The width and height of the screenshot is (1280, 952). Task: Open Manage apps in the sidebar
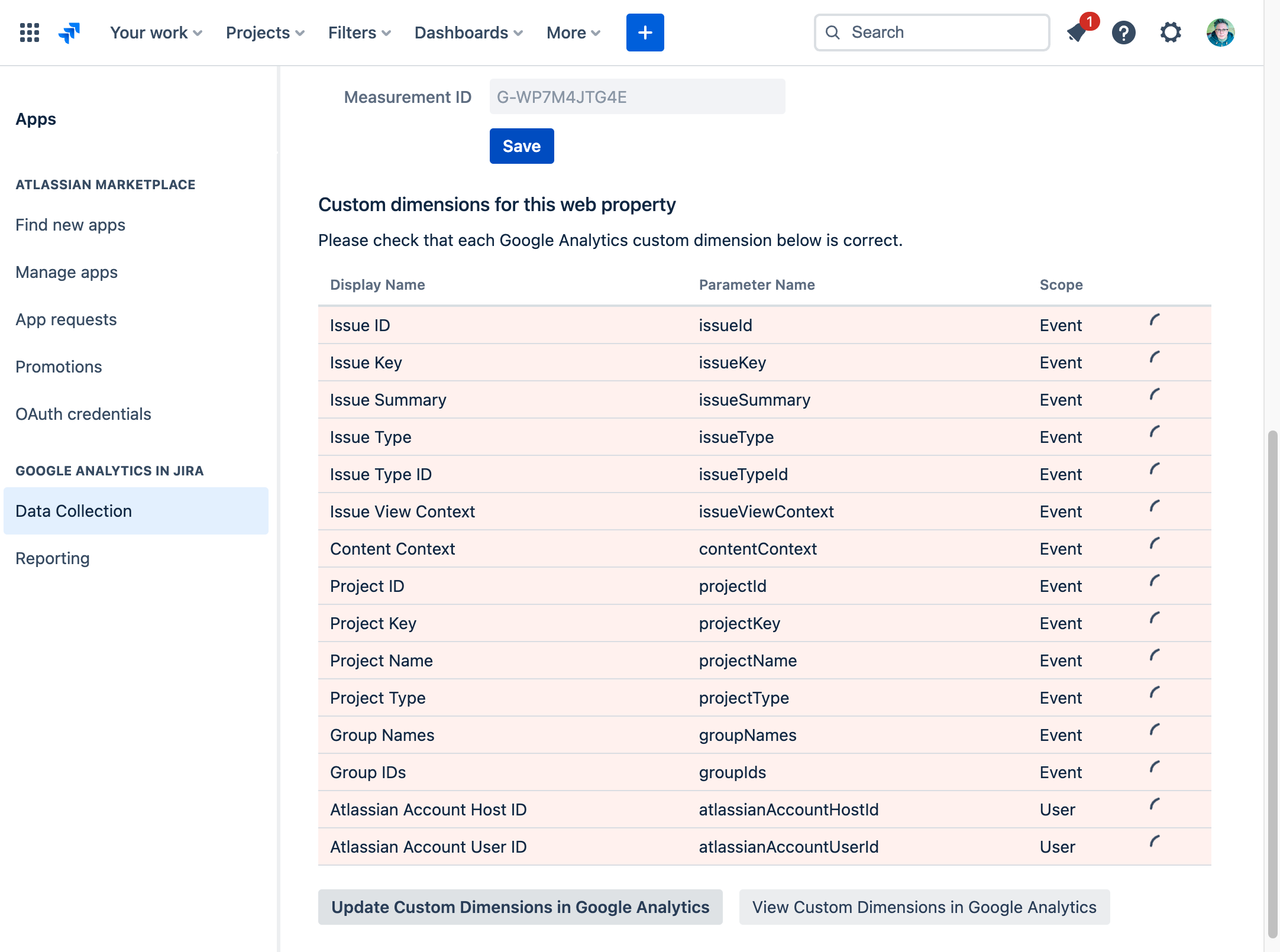66,272
